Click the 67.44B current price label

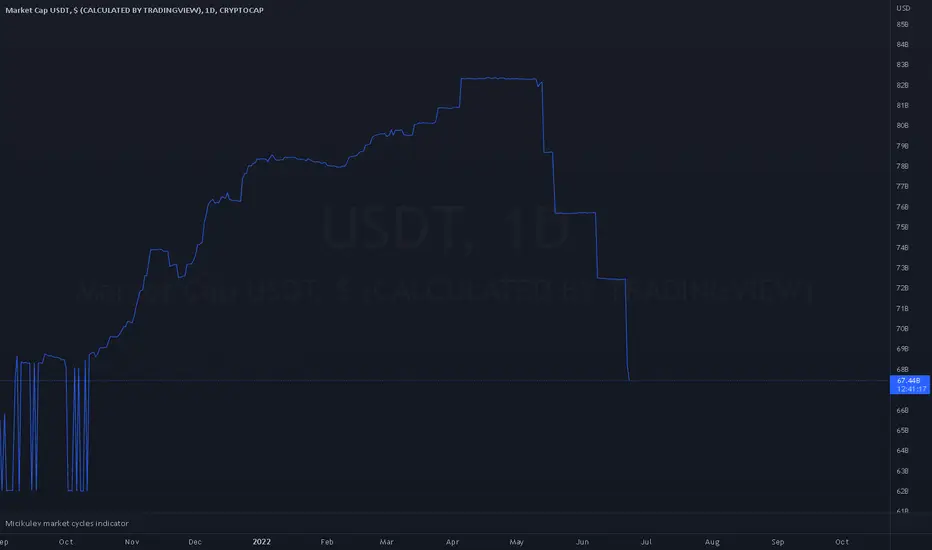909,385
